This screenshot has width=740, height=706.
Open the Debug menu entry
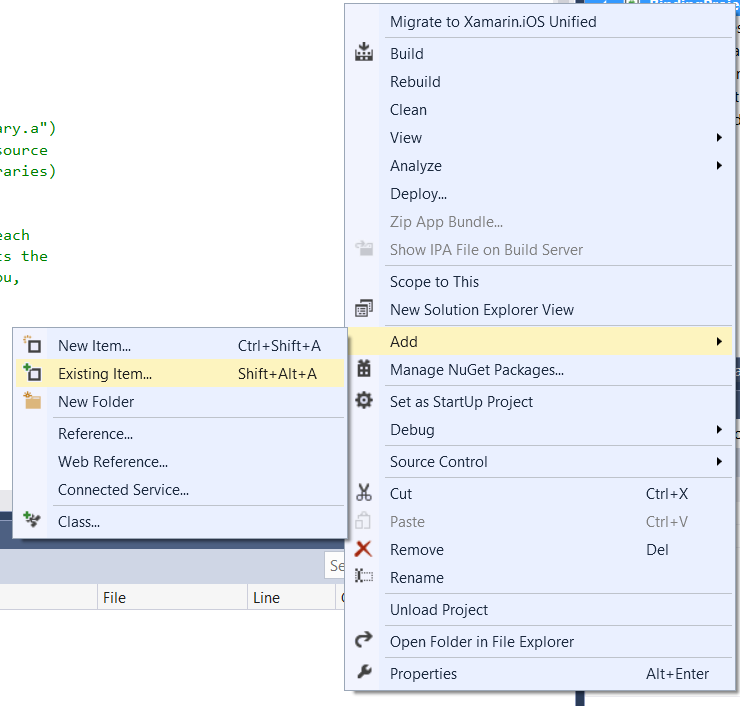pyautogui.click(x=538, y=429)
